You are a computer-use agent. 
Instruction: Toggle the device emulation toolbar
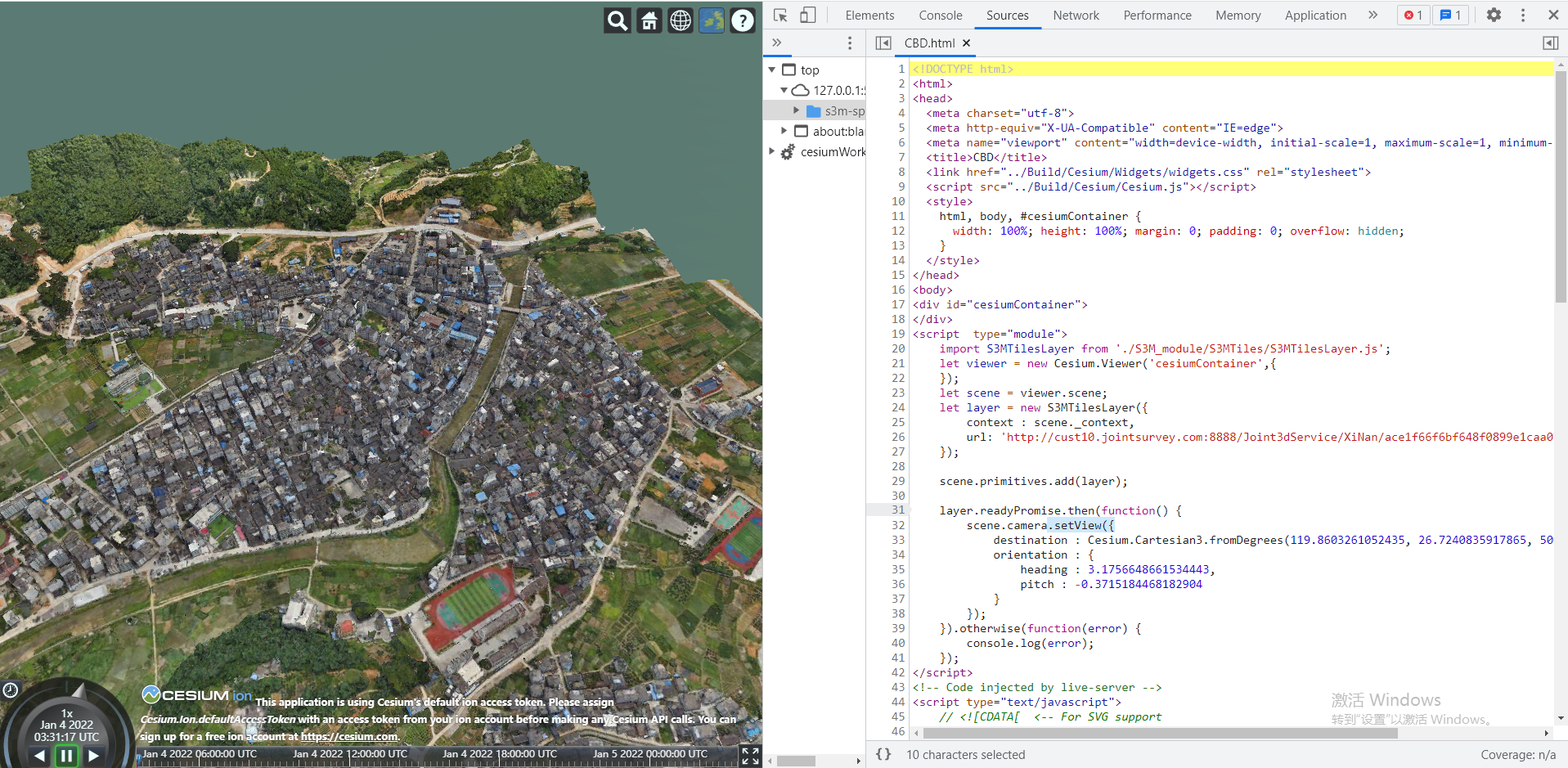(x=809, y=15)
